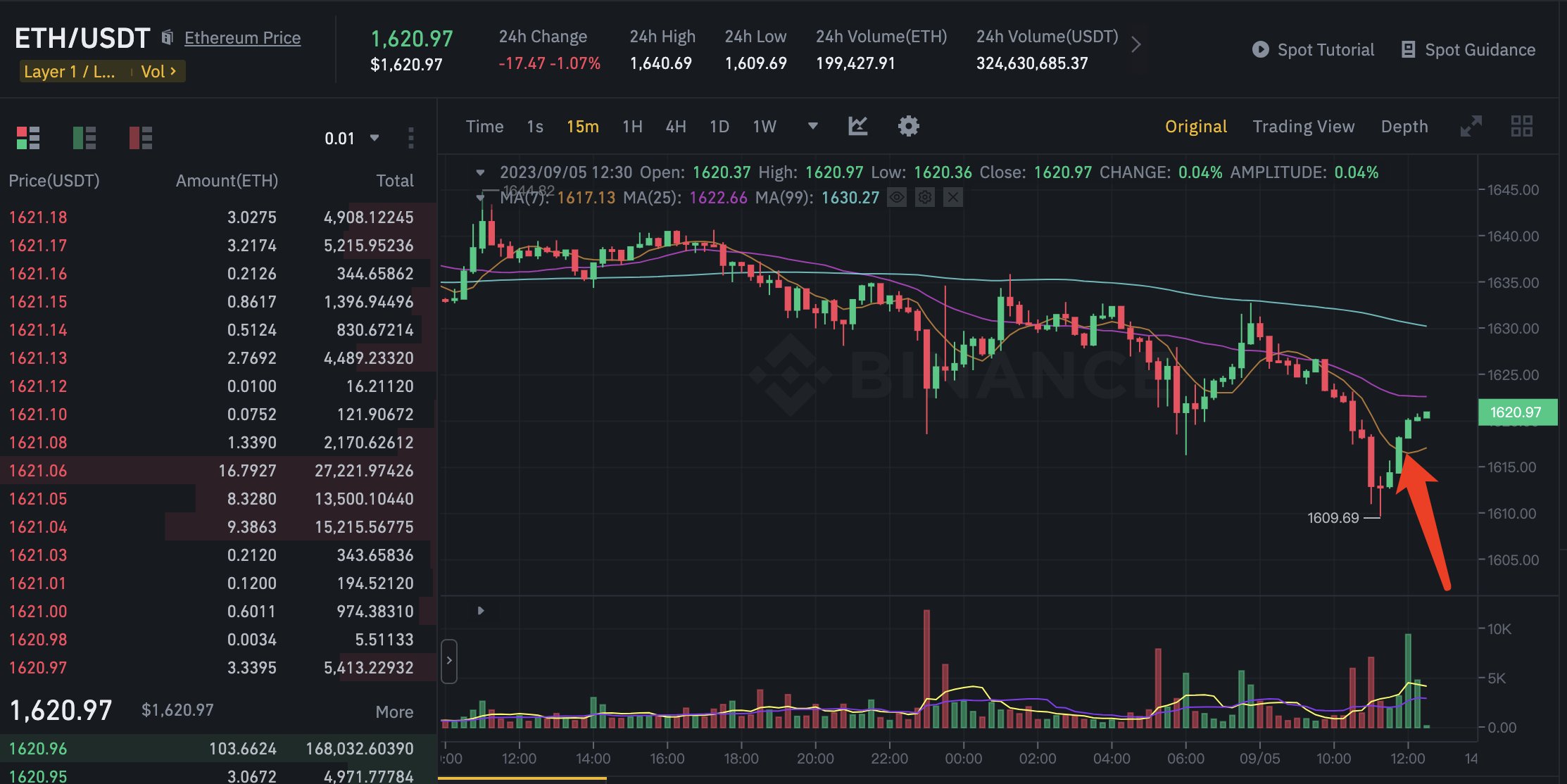Switch to the Trading View chart
Image resolution: width=1567 pixels, height=784 pixels.
1303,127
